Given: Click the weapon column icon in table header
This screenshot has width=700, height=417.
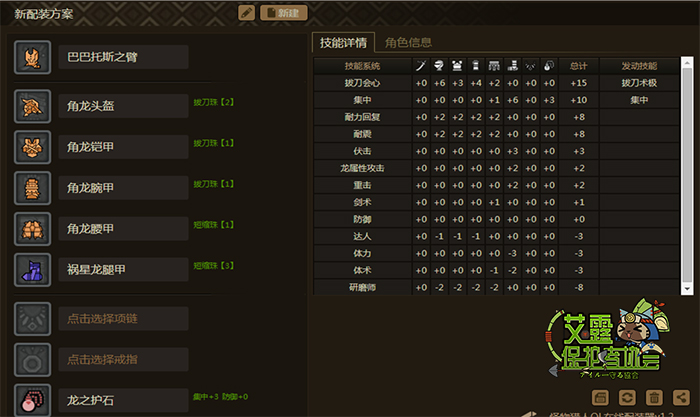Looking at the screenshot, I should (421, 66).
